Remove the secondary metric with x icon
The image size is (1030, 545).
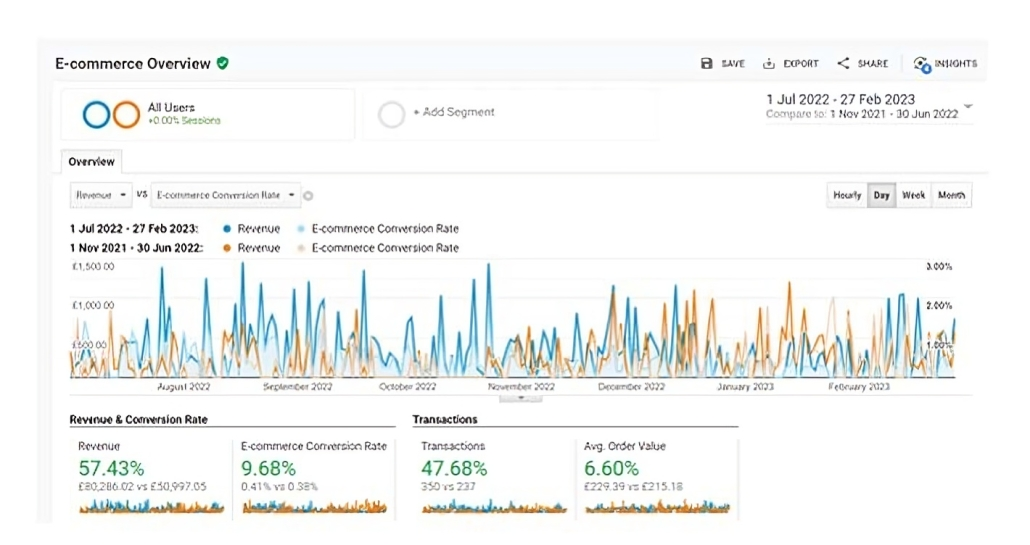tap(309, 196)
